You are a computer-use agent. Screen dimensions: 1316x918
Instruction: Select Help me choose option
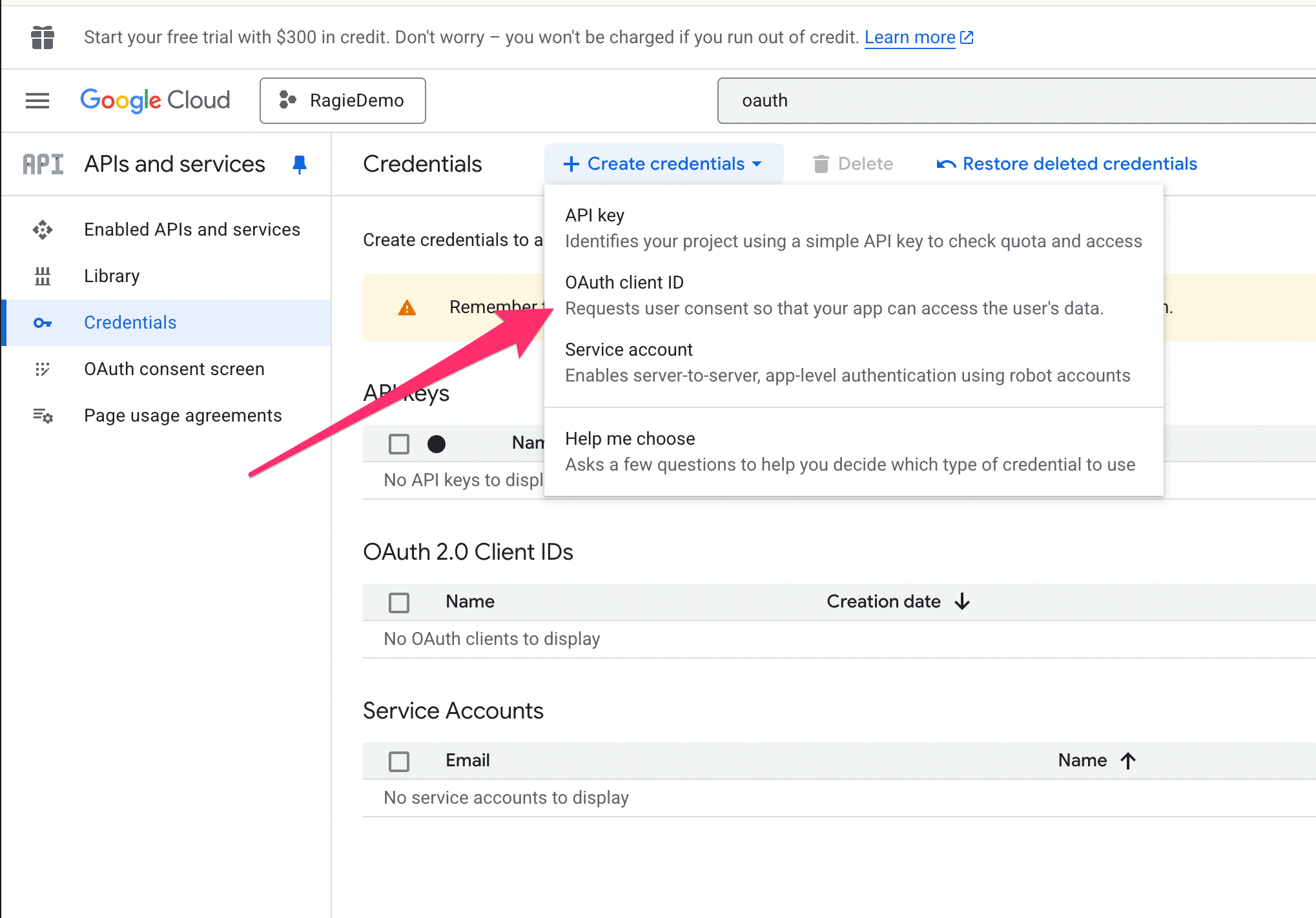854,451
